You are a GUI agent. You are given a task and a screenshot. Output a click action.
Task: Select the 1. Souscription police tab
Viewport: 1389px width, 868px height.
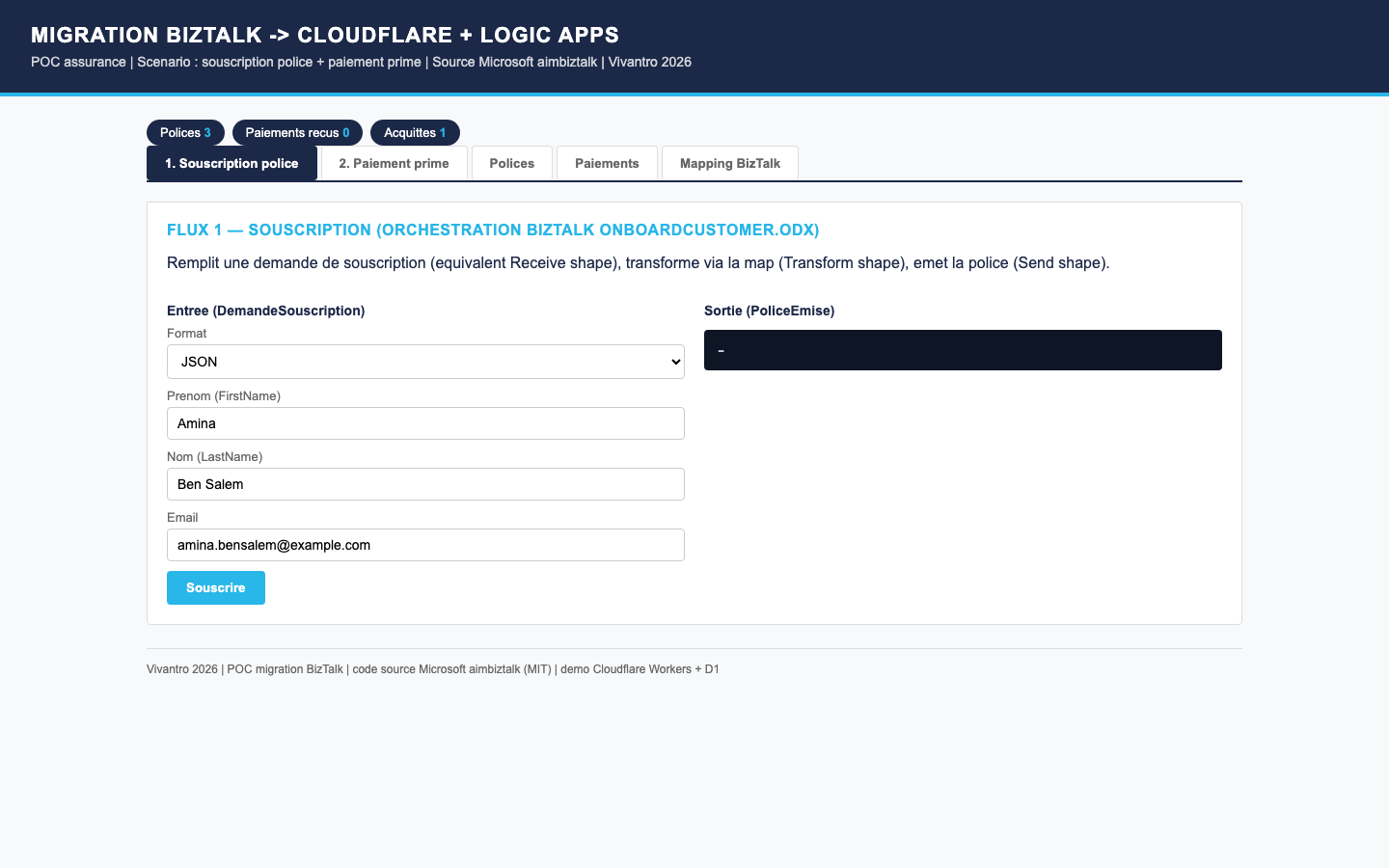click(231, 163)
